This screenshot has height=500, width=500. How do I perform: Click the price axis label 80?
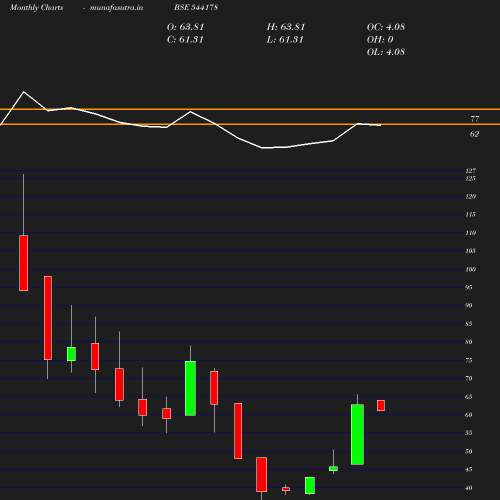click(x=469, y=342)
